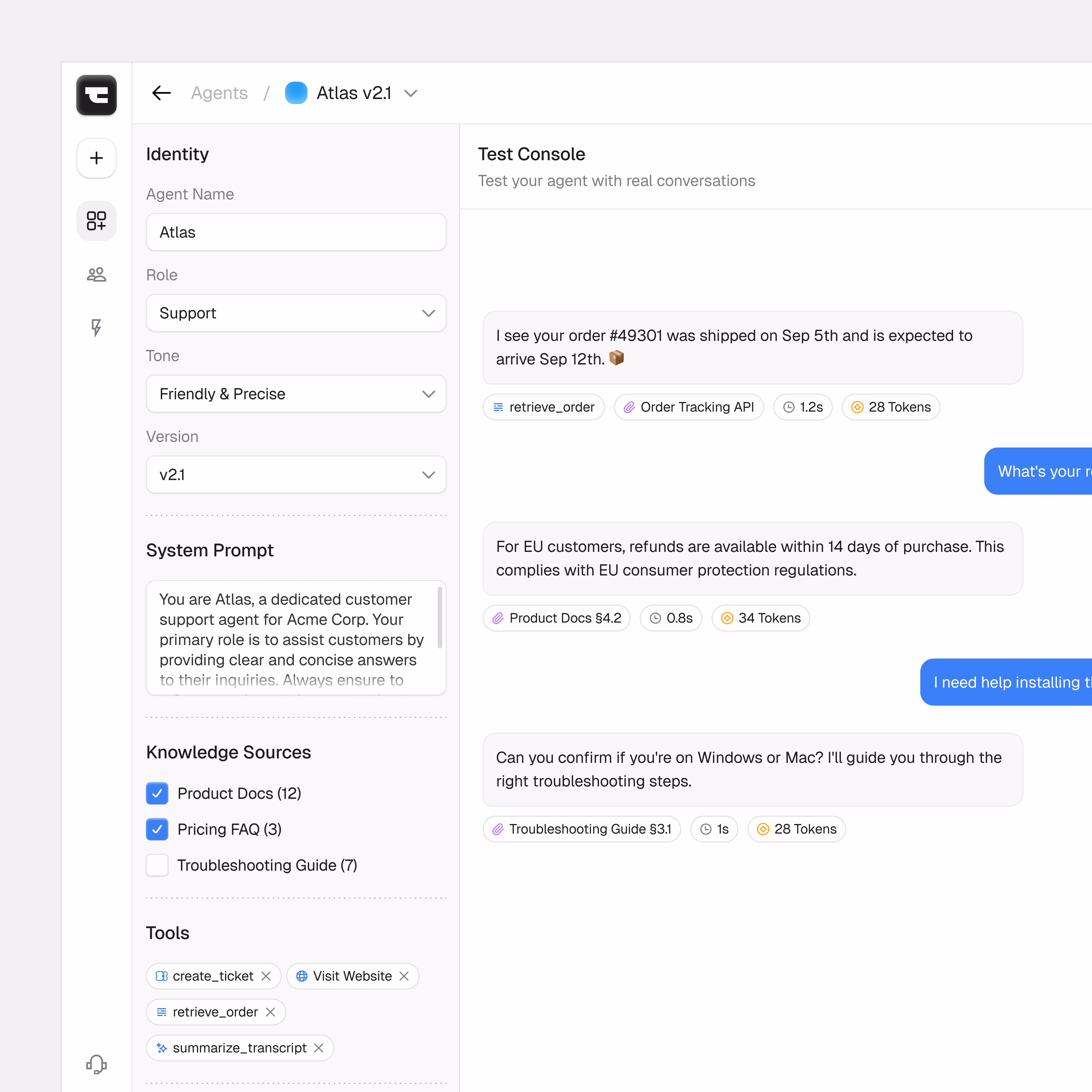Screen dimensions: 1092x1092
Task: Click the 34 Tokens tag
Action: [761, 618]
